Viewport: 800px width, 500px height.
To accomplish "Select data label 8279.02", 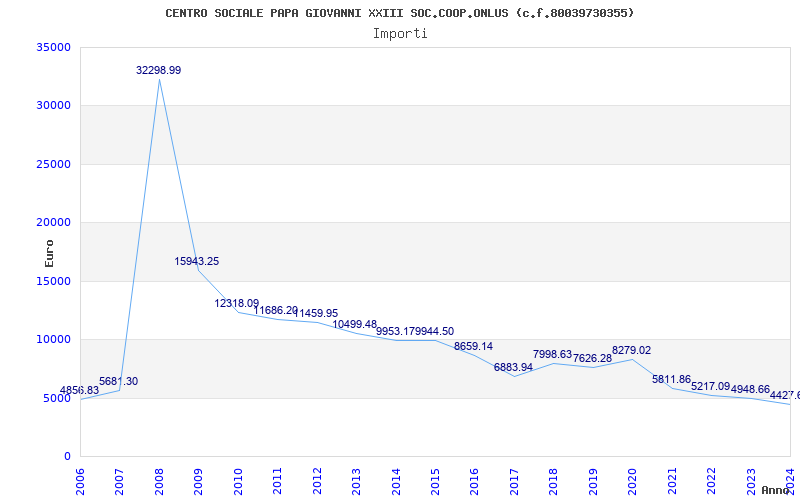I will [x=632, y=351].
